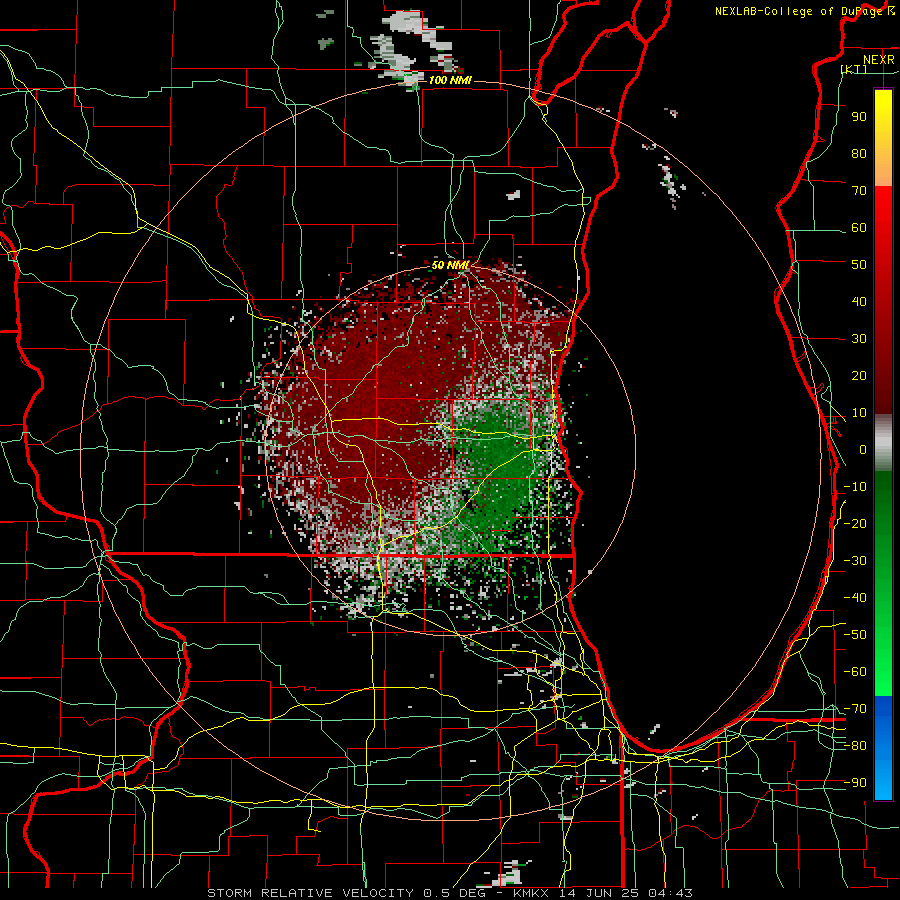This screenshot has height=900, width=900.
Task: Click the -10 value on velocity scale
Action: pyautogui.click(x=855, y=487)
